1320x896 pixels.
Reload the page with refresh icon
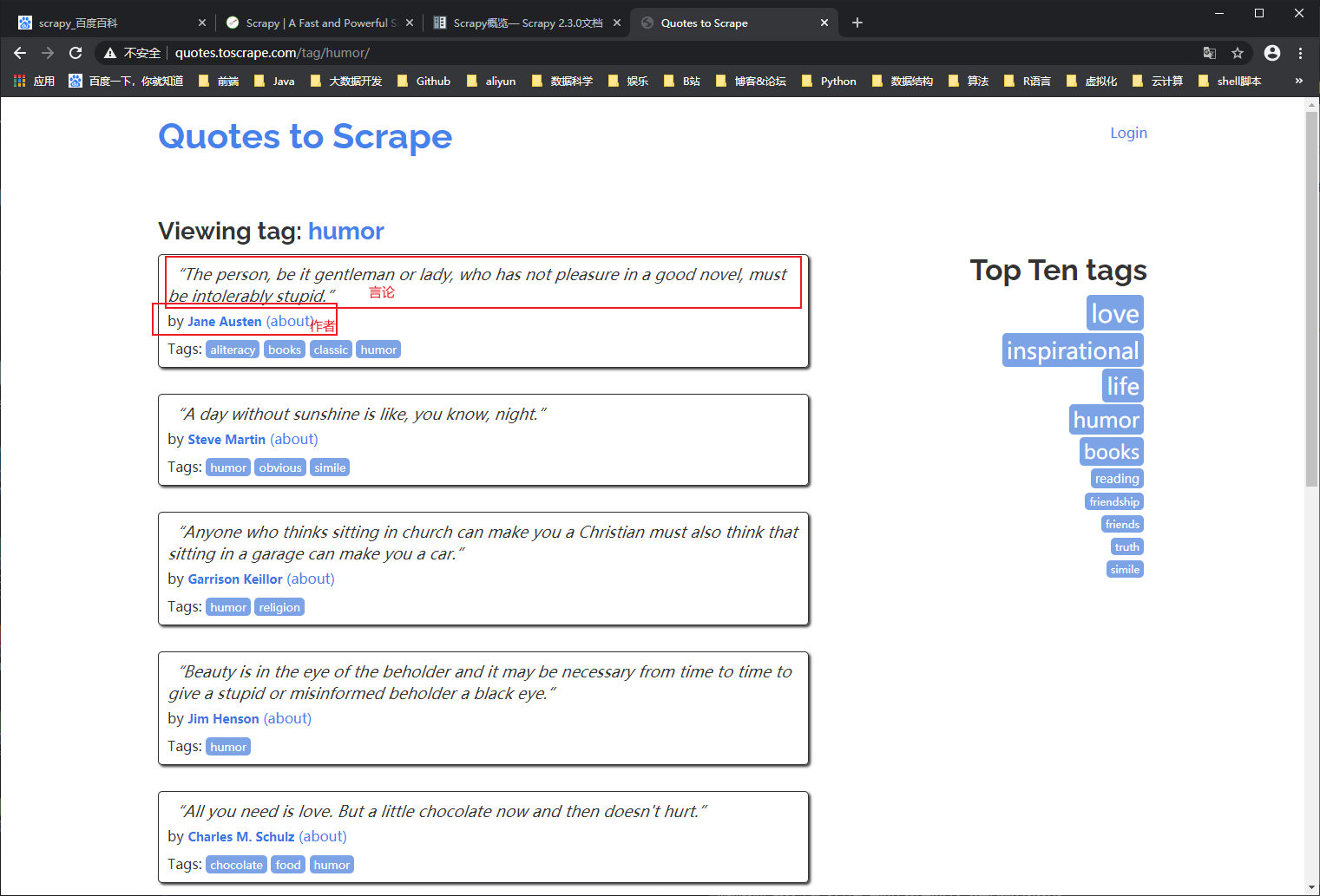click(76, 53)
